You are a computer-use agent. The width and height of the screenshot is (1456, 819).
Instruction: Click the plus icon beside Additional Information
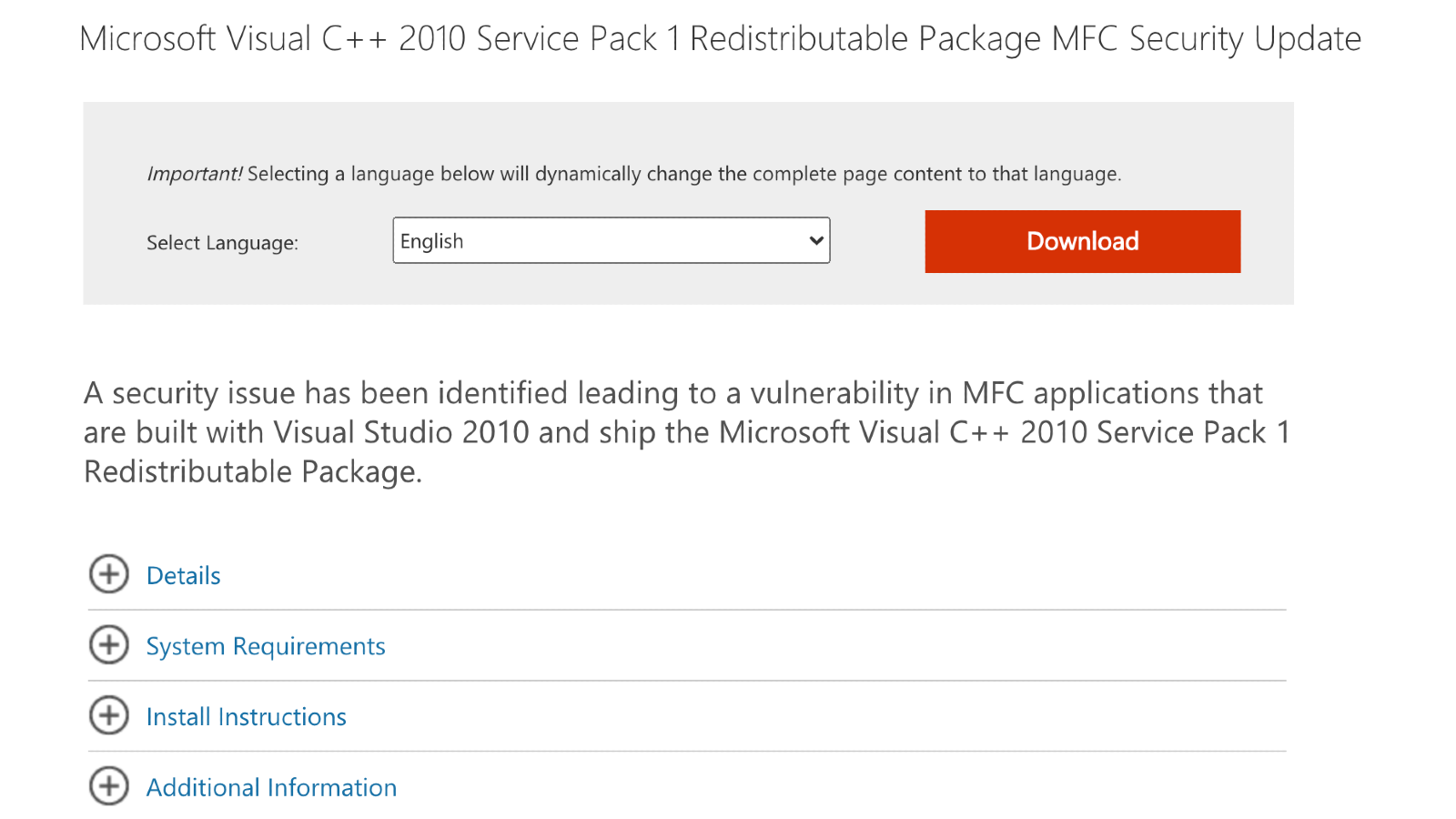[109, 786]
